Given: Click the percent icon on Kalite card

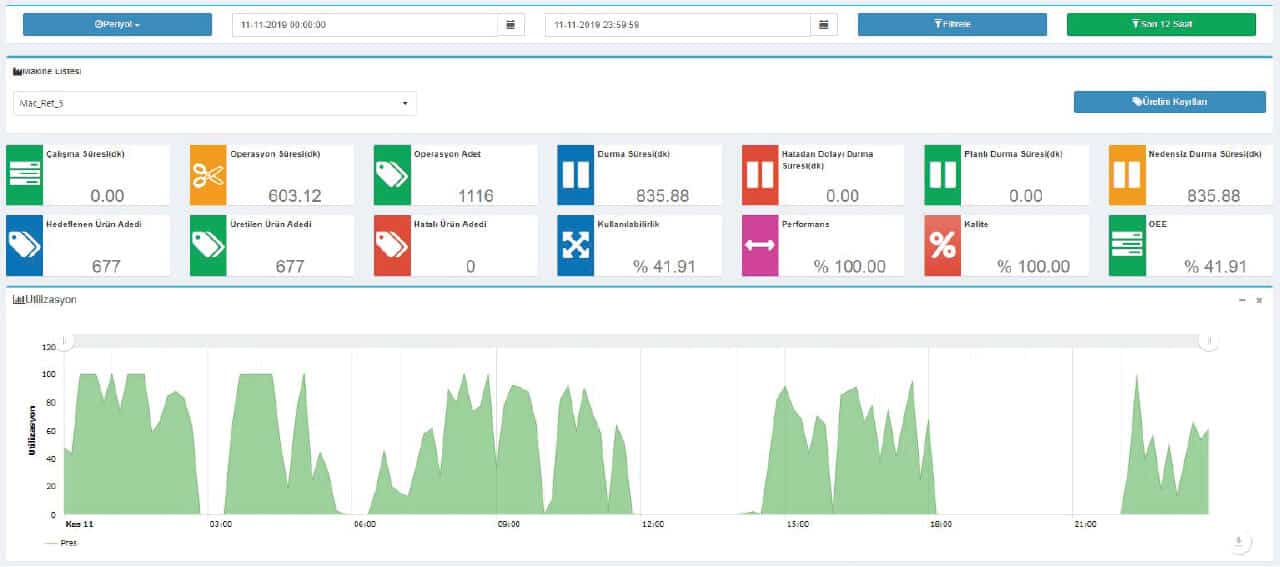Looking at the screenshot, I should pyautogui.click(x=943, y=246).
